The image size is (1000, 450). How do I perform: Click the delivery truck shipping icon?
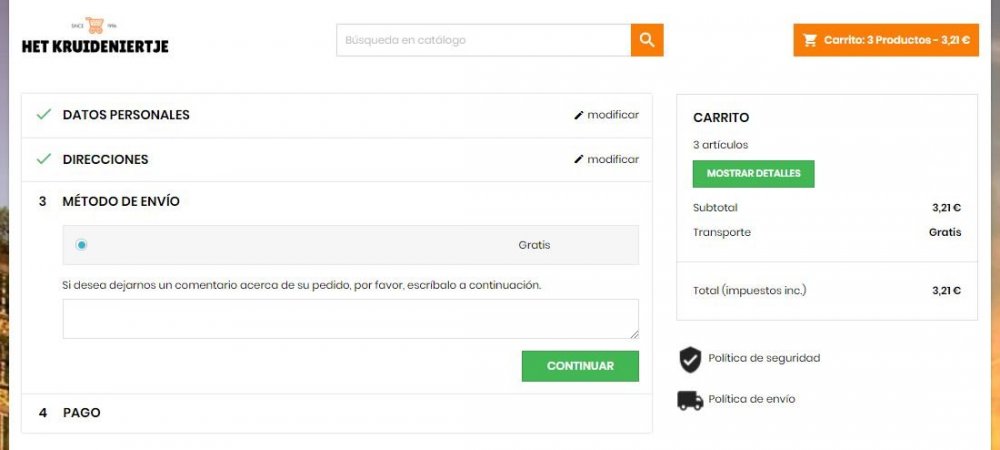pos(690,400)
